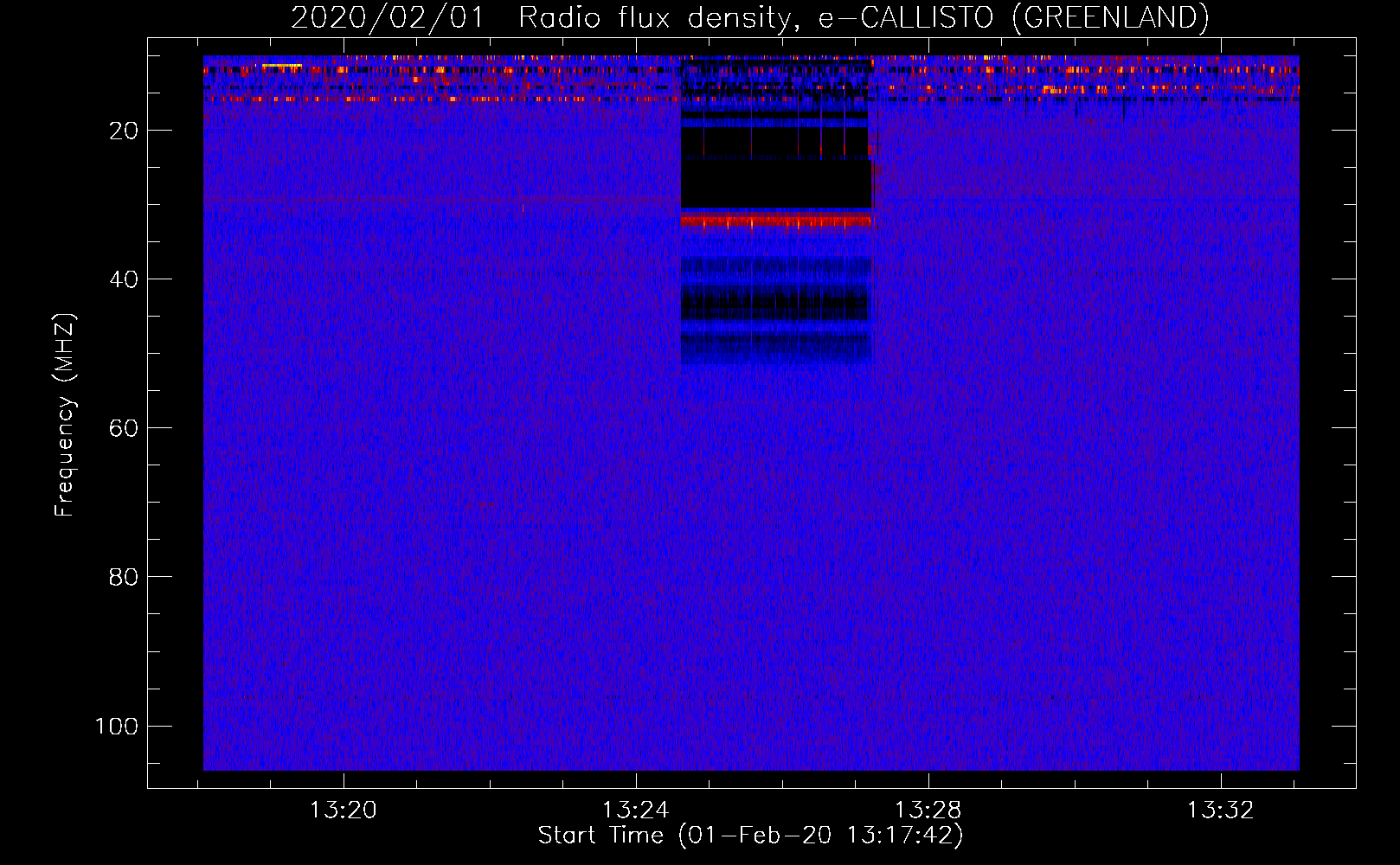Click the 100 MHz frequency tick label

117,726
